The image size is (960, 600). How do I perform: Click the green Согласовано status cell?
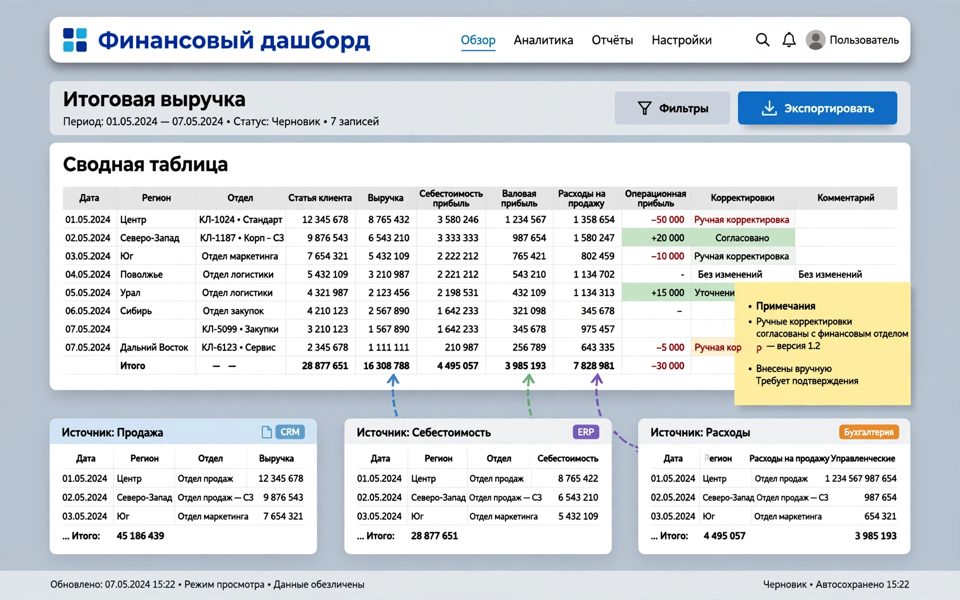[742, 238]
